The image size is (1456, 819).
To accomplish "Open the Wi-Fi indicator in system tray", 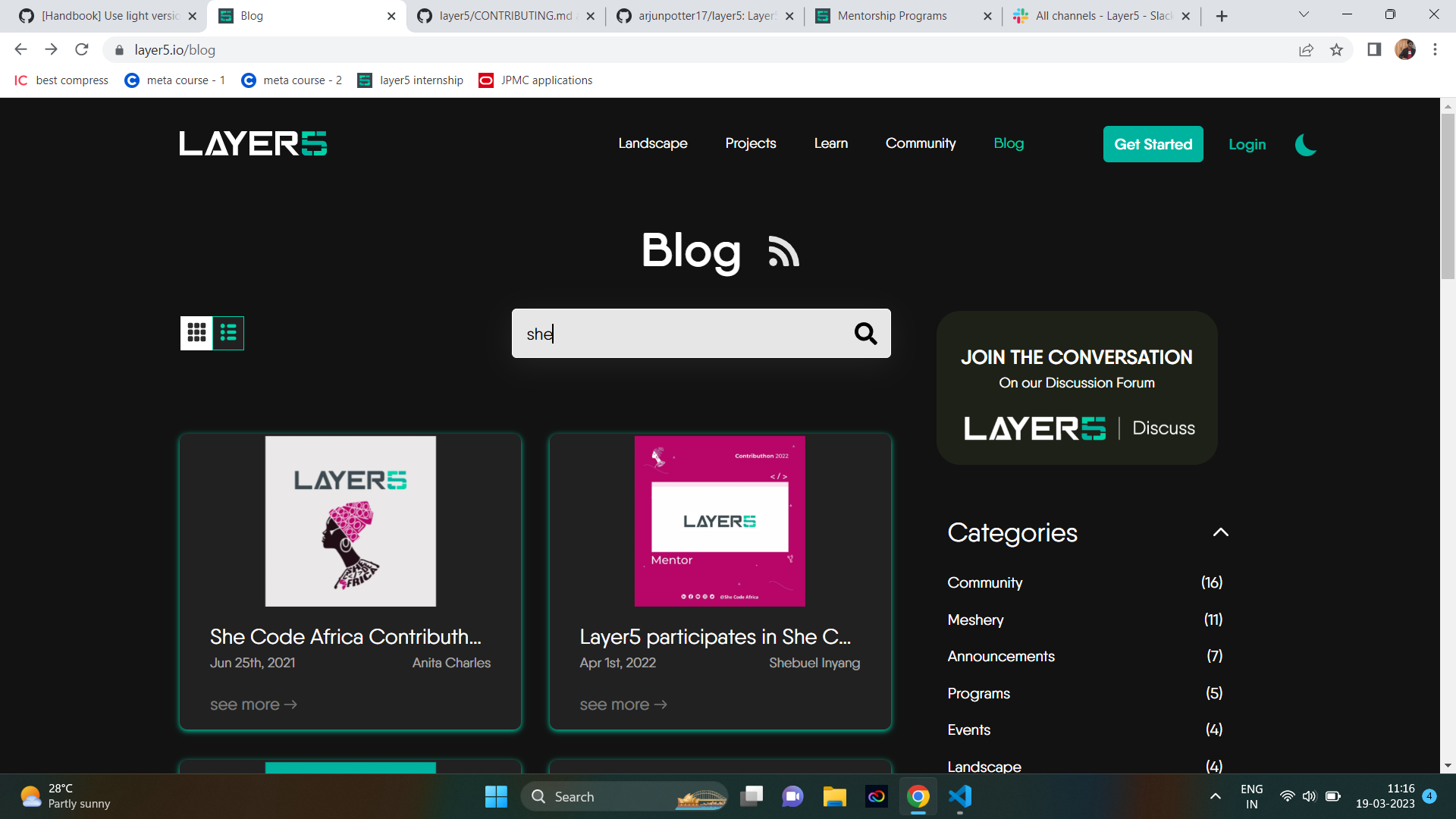I will [1287, 796].
